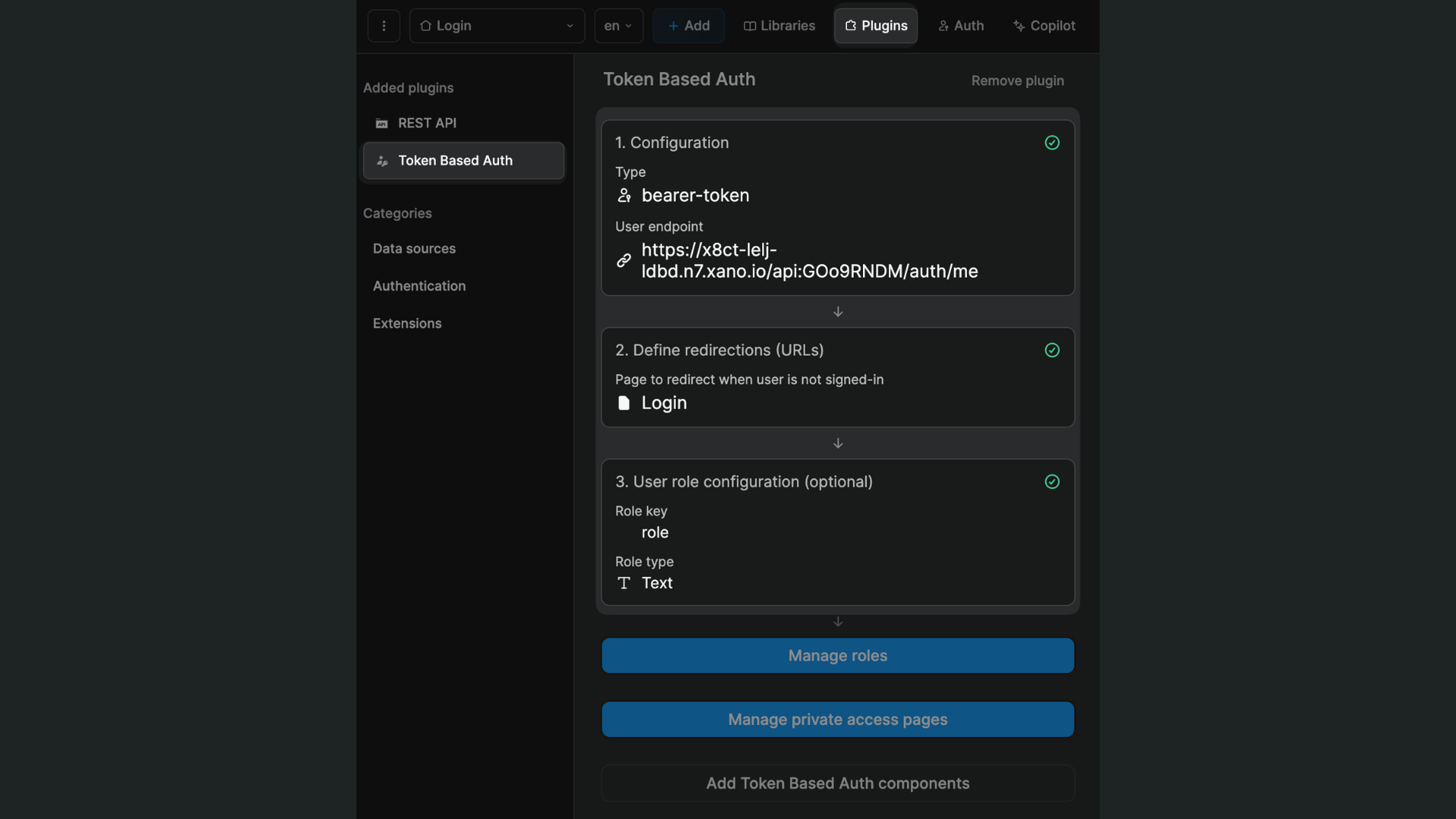The image size is (1456, 819).
Task: Click the Manage roles button
Action: click(x=837, y=655)
